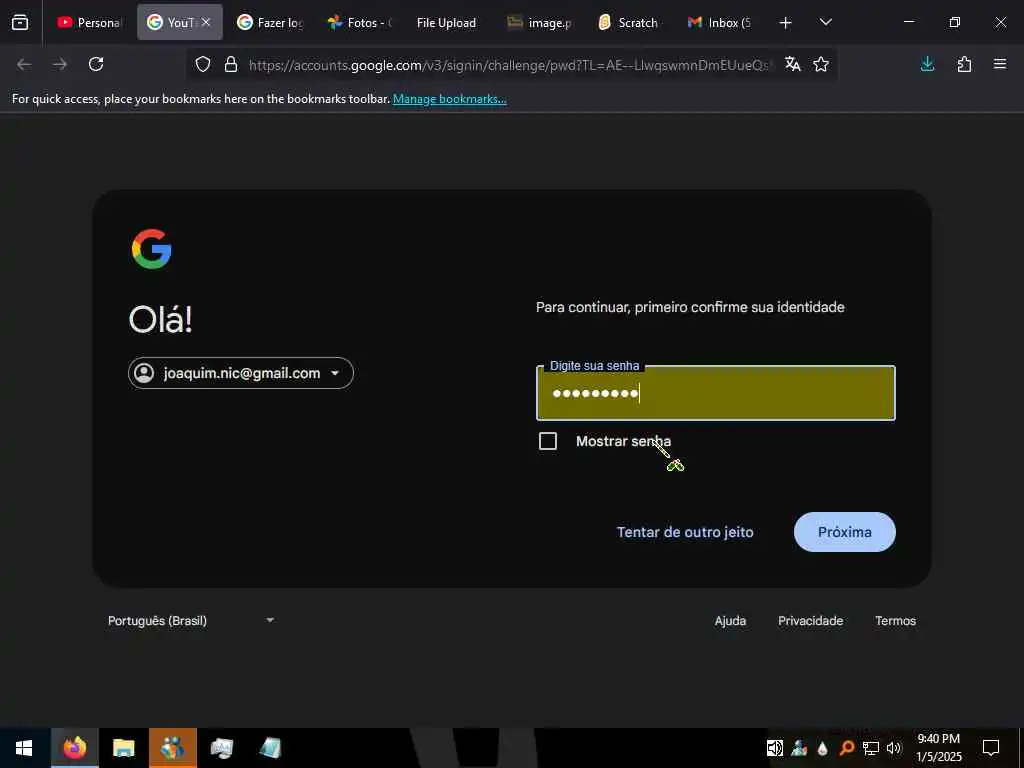Switch to the Fazer login tab

(x=270, y=22)
